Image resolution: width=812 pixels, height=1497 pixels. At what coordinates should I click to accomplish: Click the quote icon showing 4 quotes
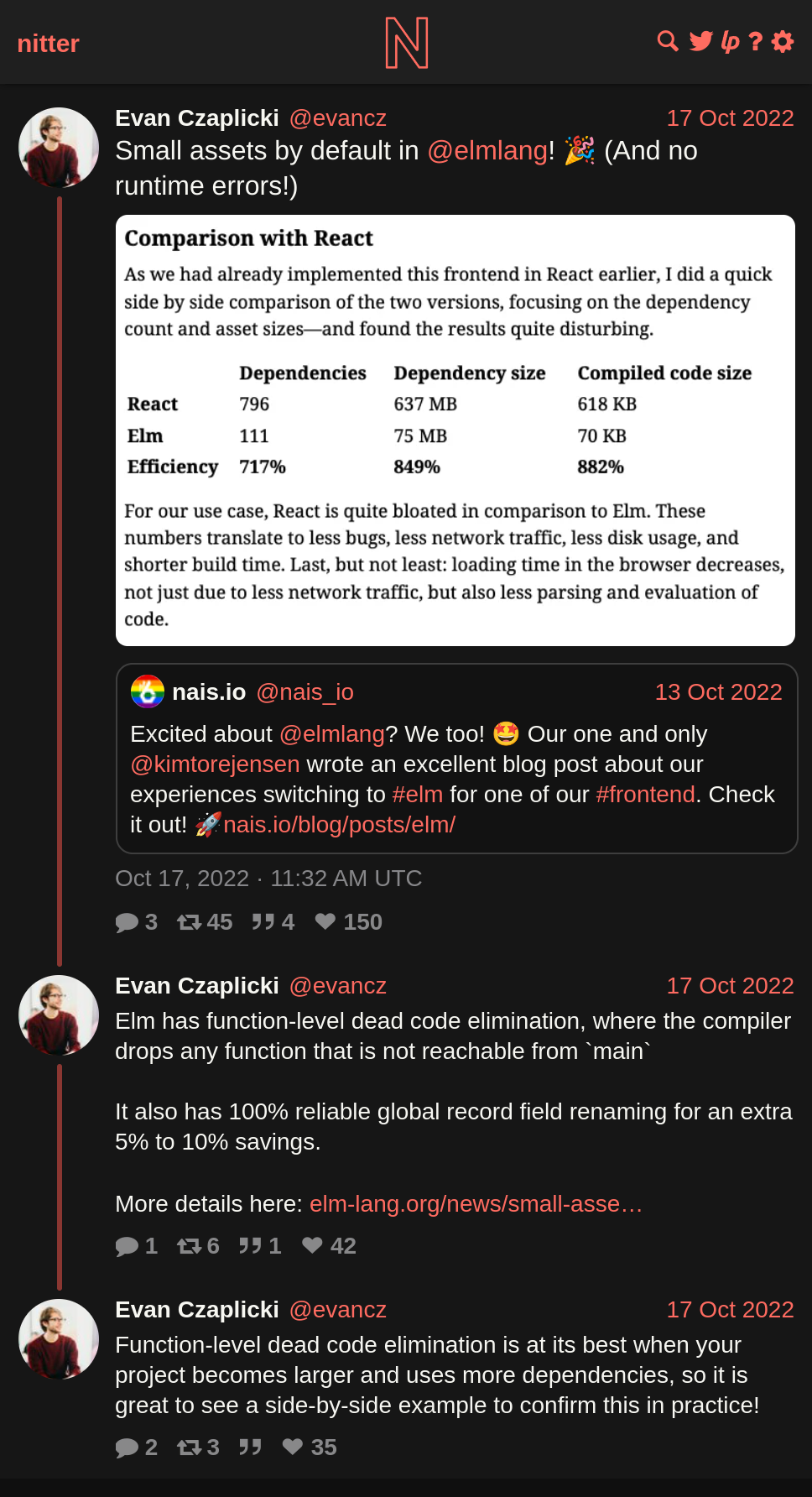pyautogui.click(x=263, y=923)
